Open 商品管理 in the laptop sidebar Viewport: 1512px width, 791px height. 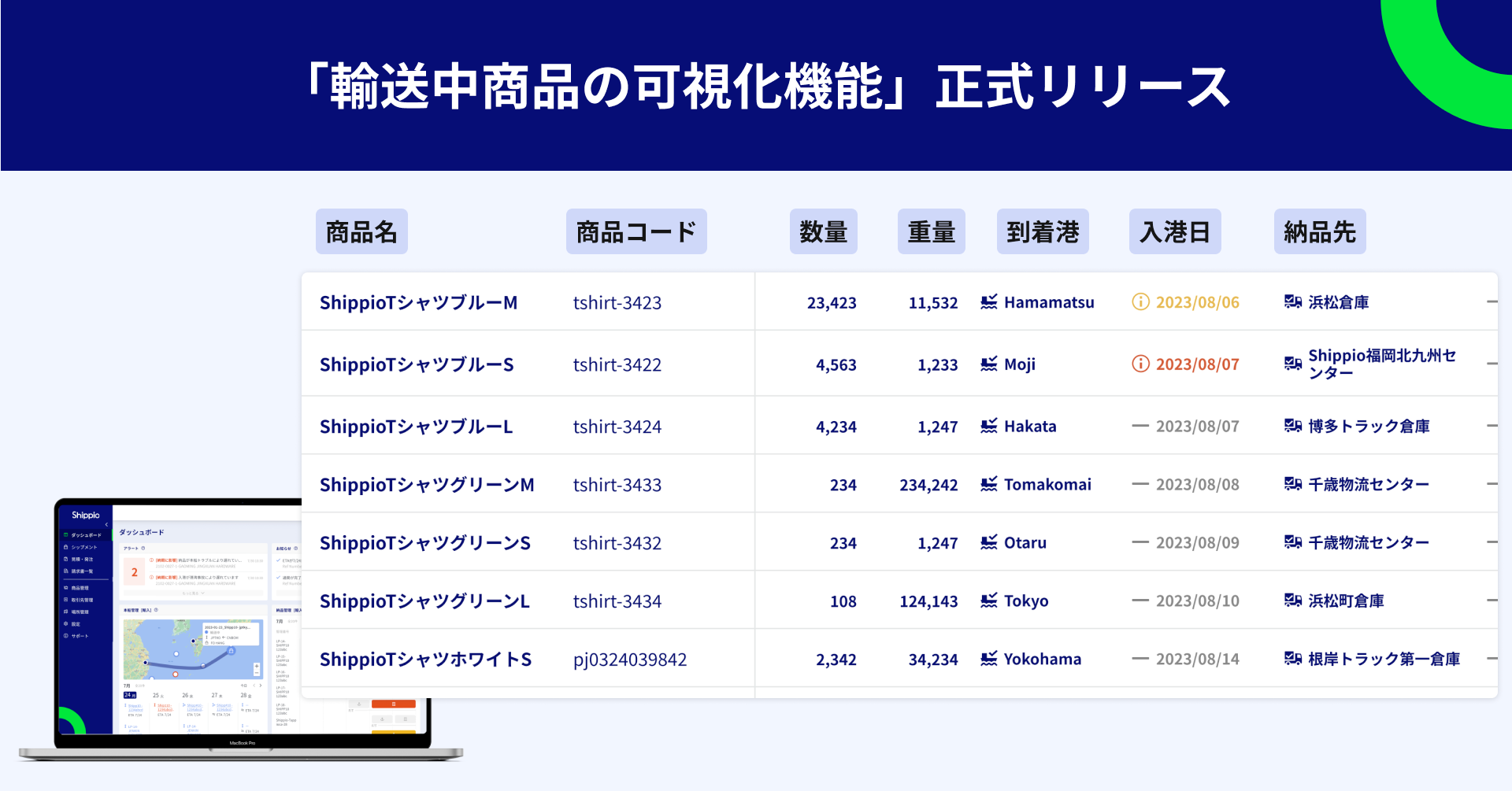click(x=76, y=588)
